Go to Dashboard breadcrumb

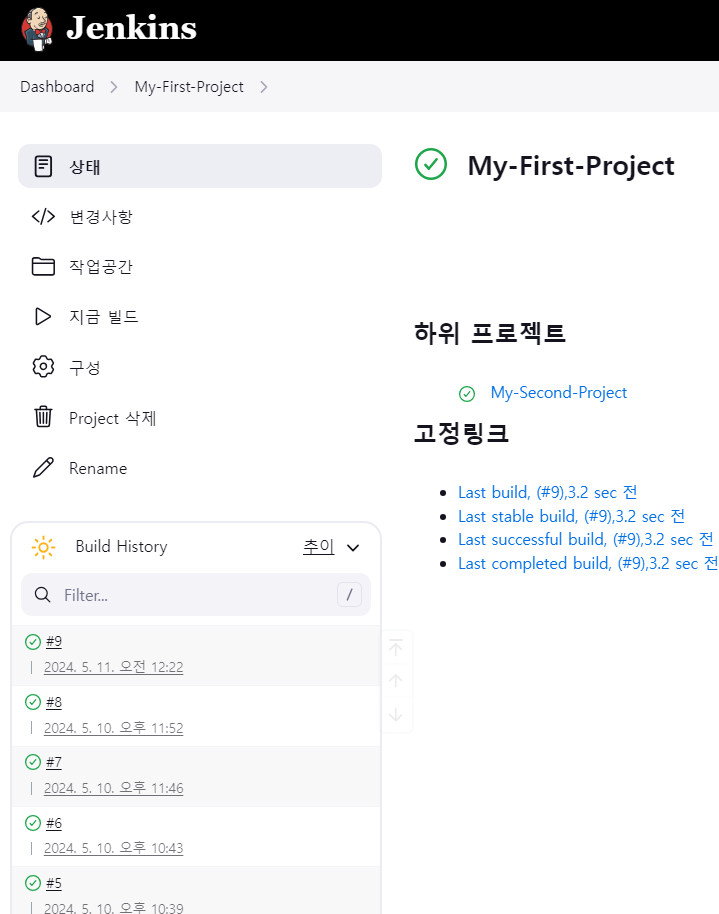[57, 87]
